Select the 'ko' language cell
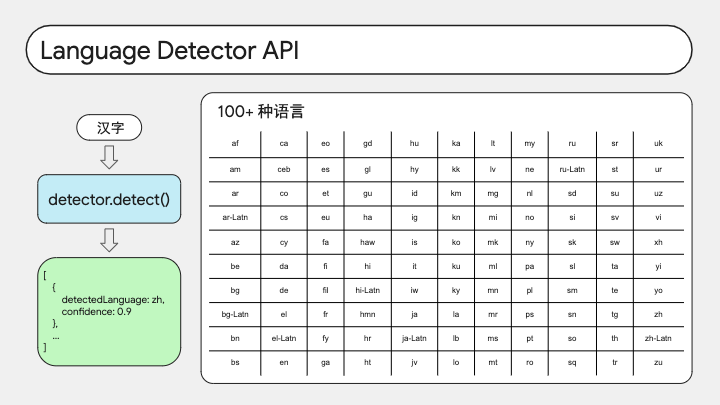Image resolution: width=720 pixels, height=405 pixels. click(456, 242)
